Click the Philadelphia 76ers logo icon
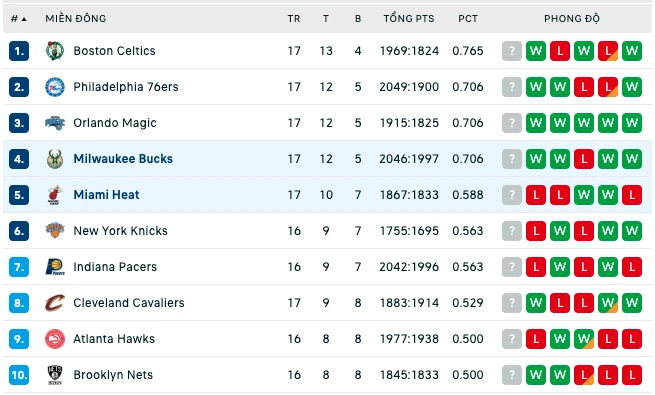 (x=55, y=87)
